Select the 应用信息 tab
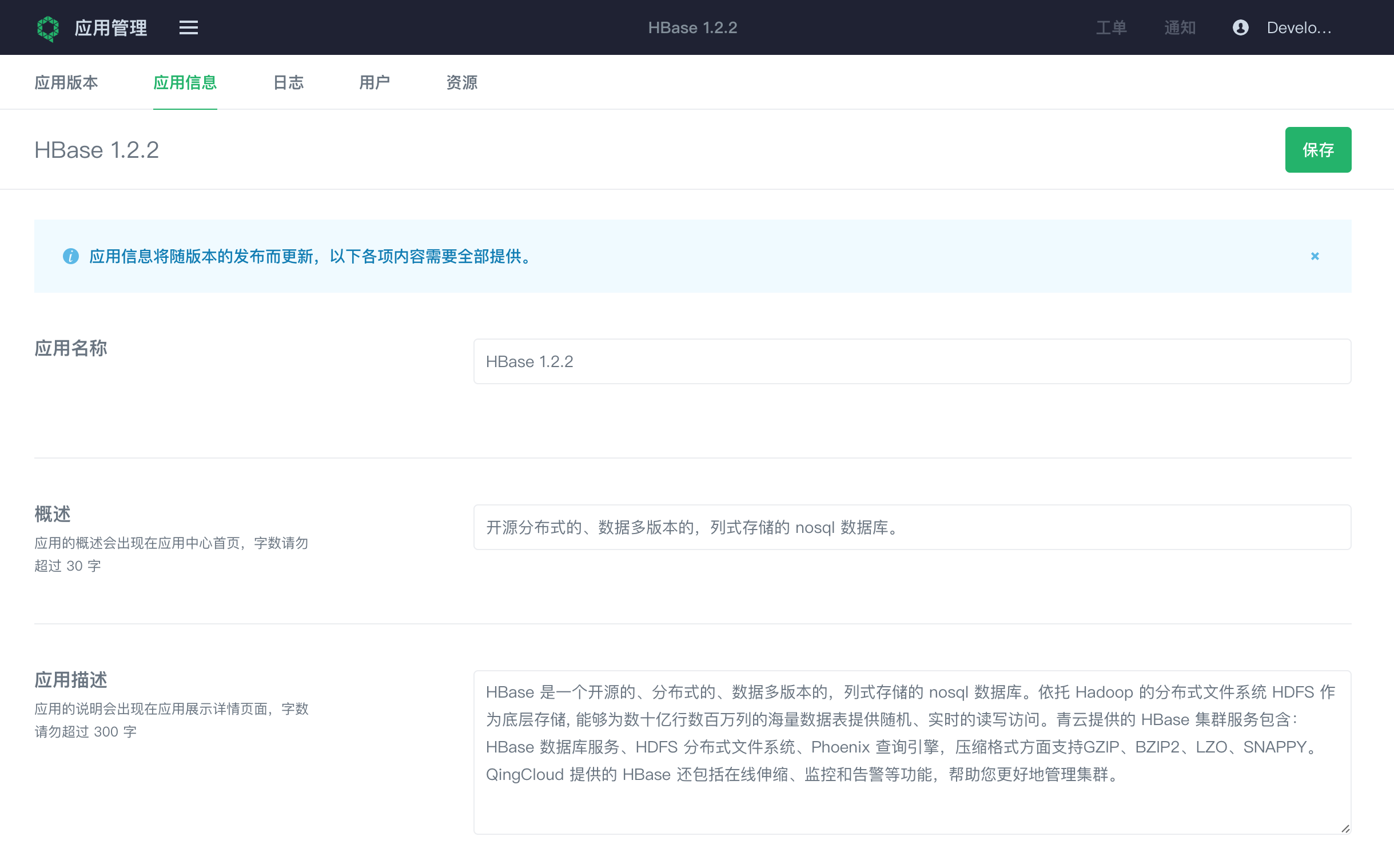This screenshot has height=868, width=1394. (185, 83)
